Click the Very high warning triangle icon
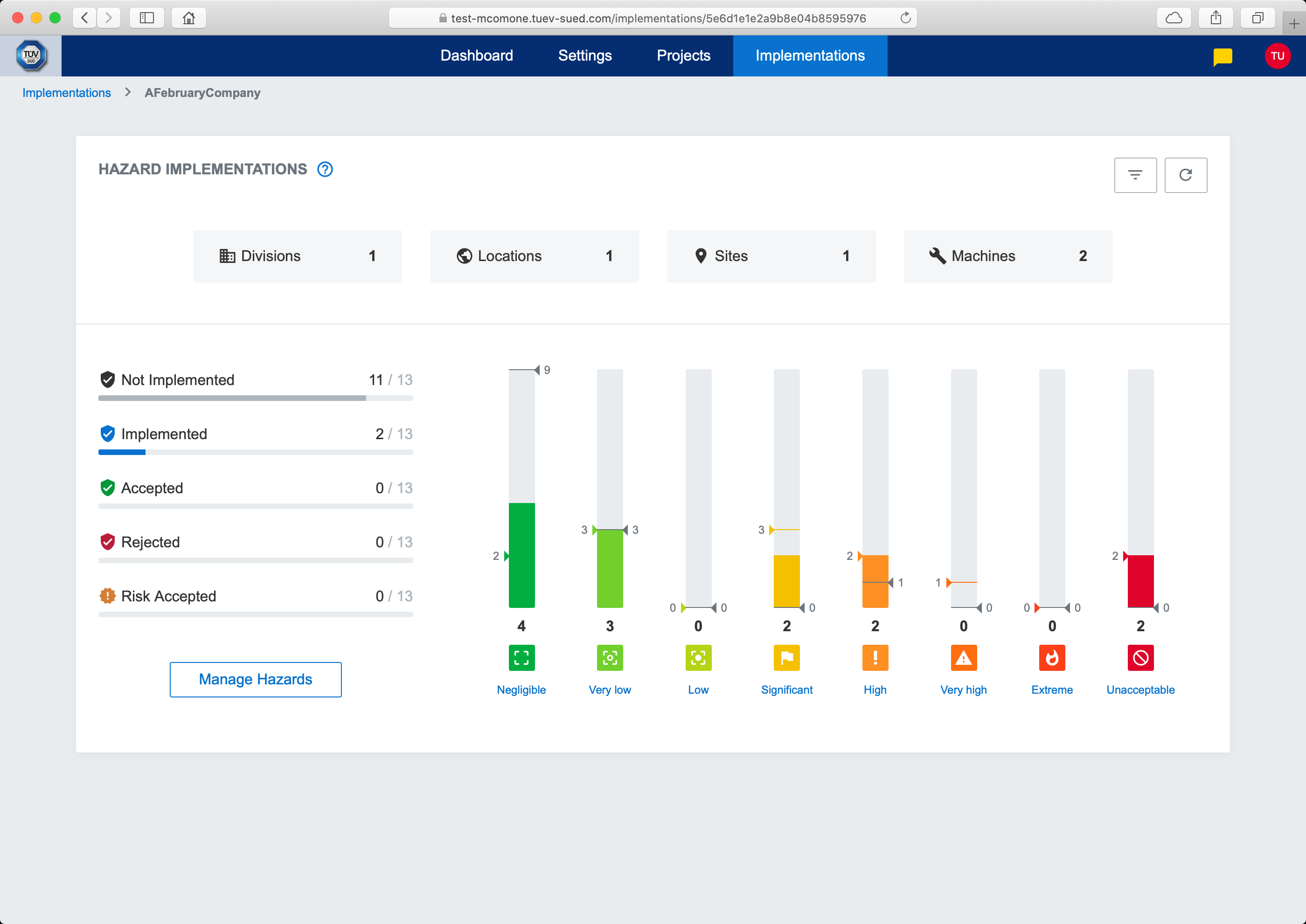The image size is (1306, 924). pos(963,658)
